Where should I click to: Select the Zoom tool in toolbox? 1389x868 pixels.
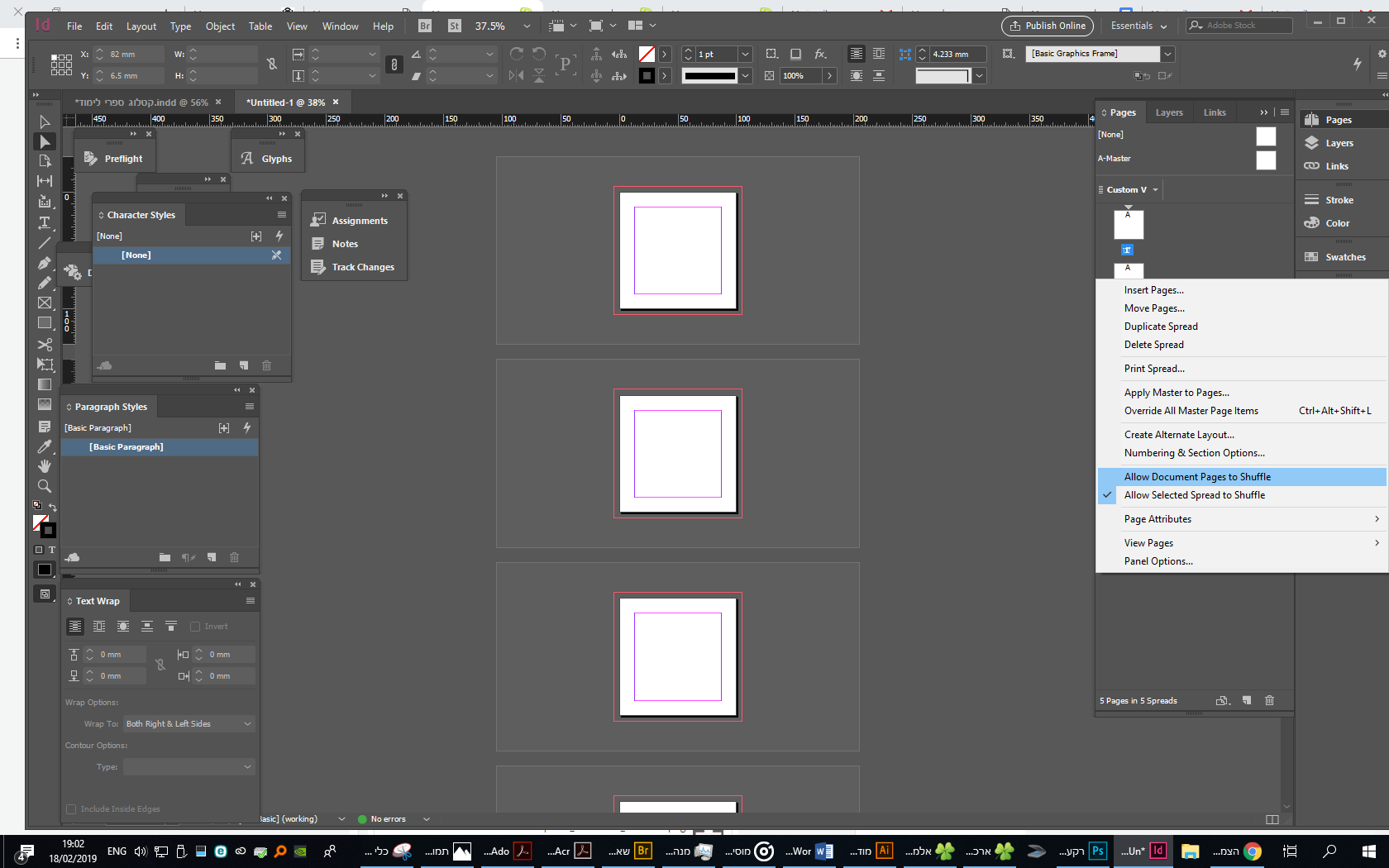point(45,486)
